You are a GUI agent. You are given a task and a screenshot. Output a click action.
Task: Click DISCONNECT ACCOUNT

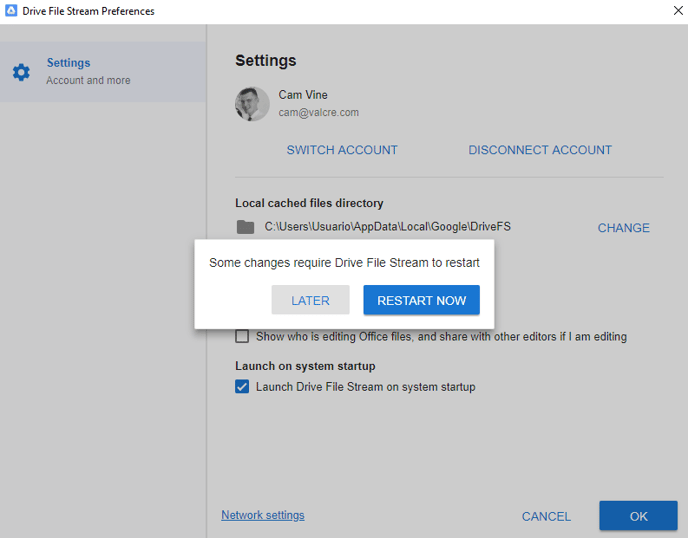(540, 150)
